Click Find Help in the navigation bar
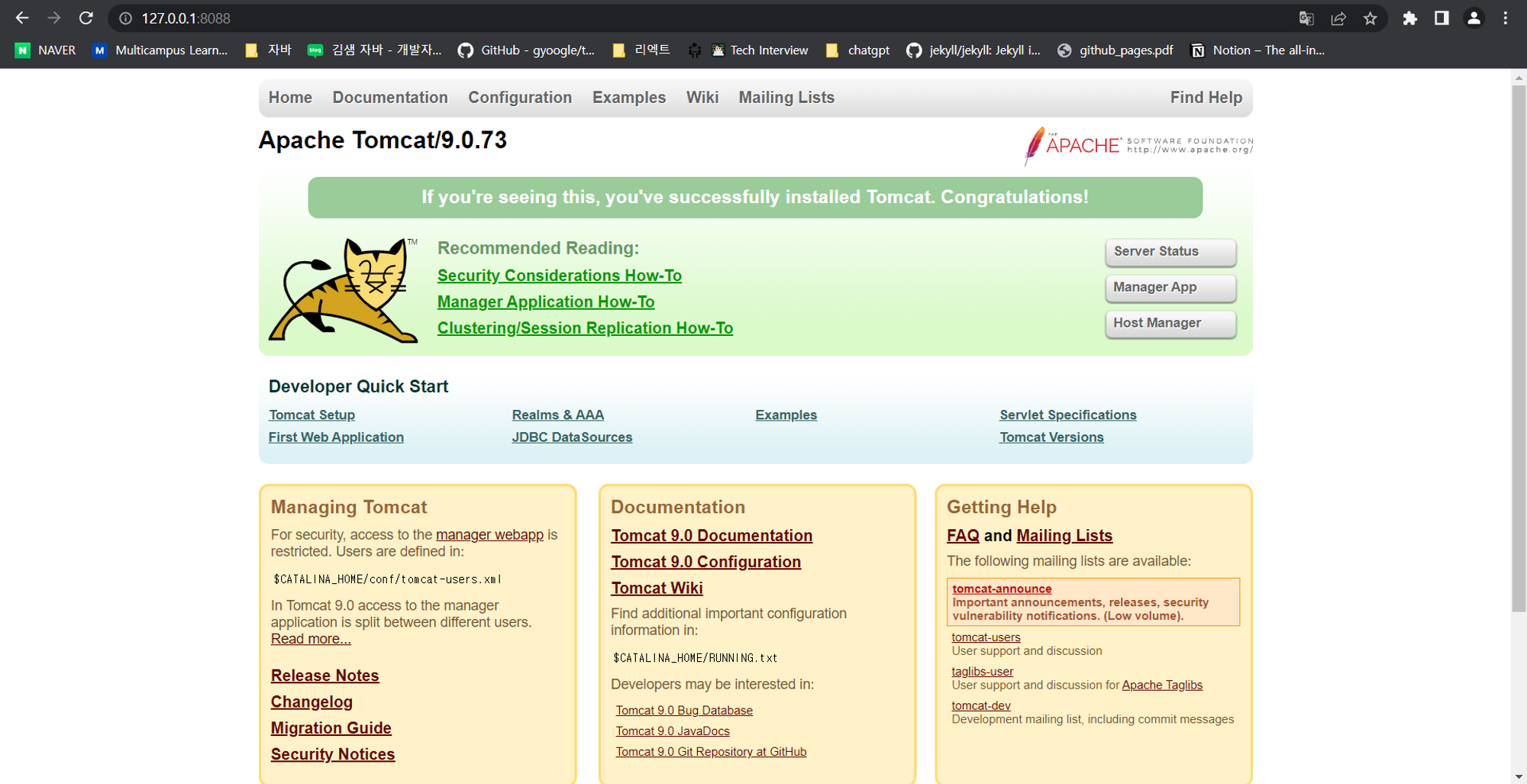The image size is (1527, 784). point(1206,98)
